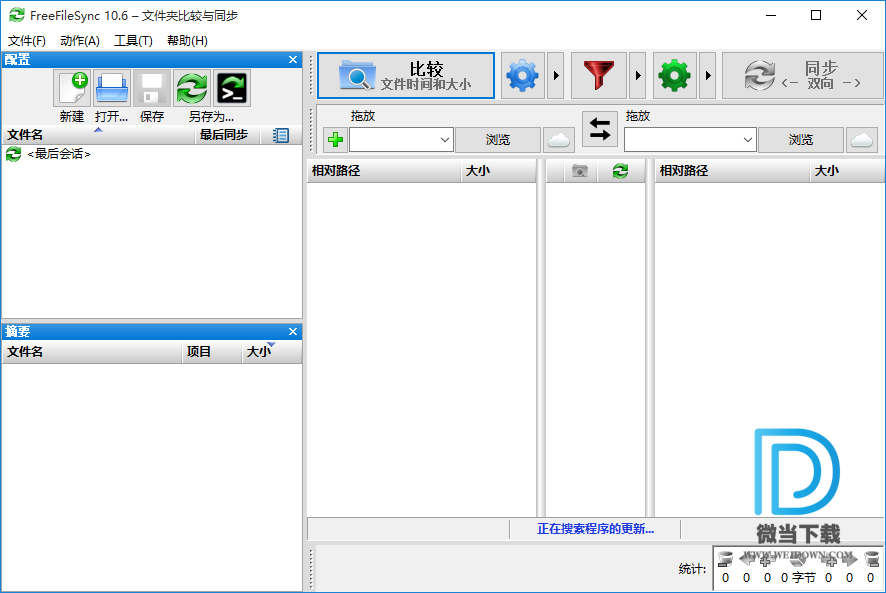The image size is (886, 593).
Task: Click the 文件名 column header in 摘要 panel
Action: 92,352
